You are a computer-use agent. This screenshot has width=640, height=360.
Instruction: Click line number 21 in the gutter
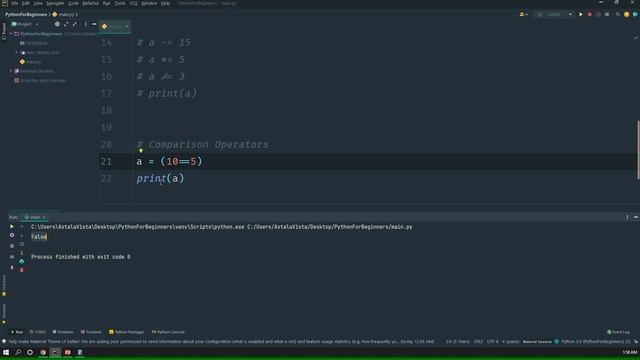(106, 162)
